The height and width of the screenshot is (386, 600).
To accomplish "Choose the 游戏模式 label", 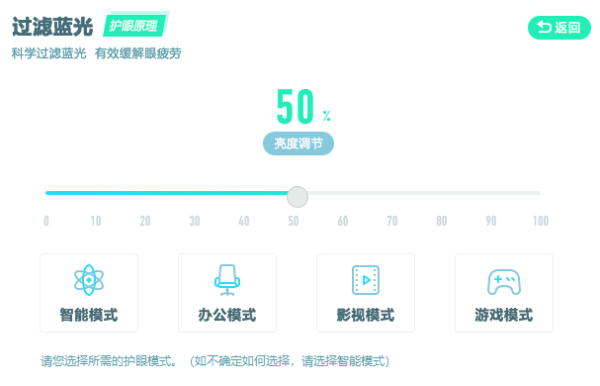I will (504, 315).
